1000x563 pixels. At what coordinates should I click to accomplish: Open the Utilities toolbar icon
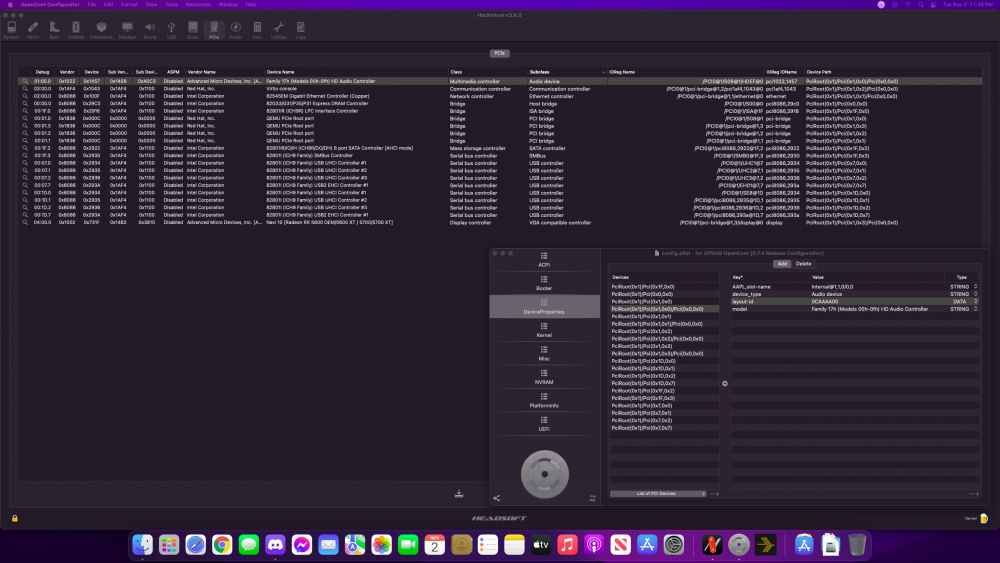[x=279, y=30]
